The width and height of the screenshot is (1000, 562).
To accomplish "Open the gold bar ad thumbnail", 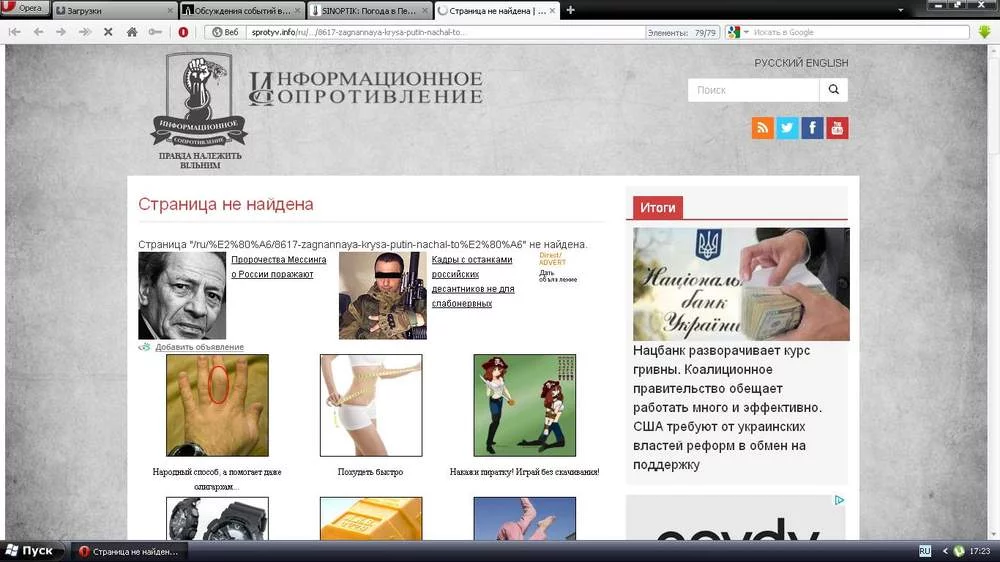I will 371,519.
